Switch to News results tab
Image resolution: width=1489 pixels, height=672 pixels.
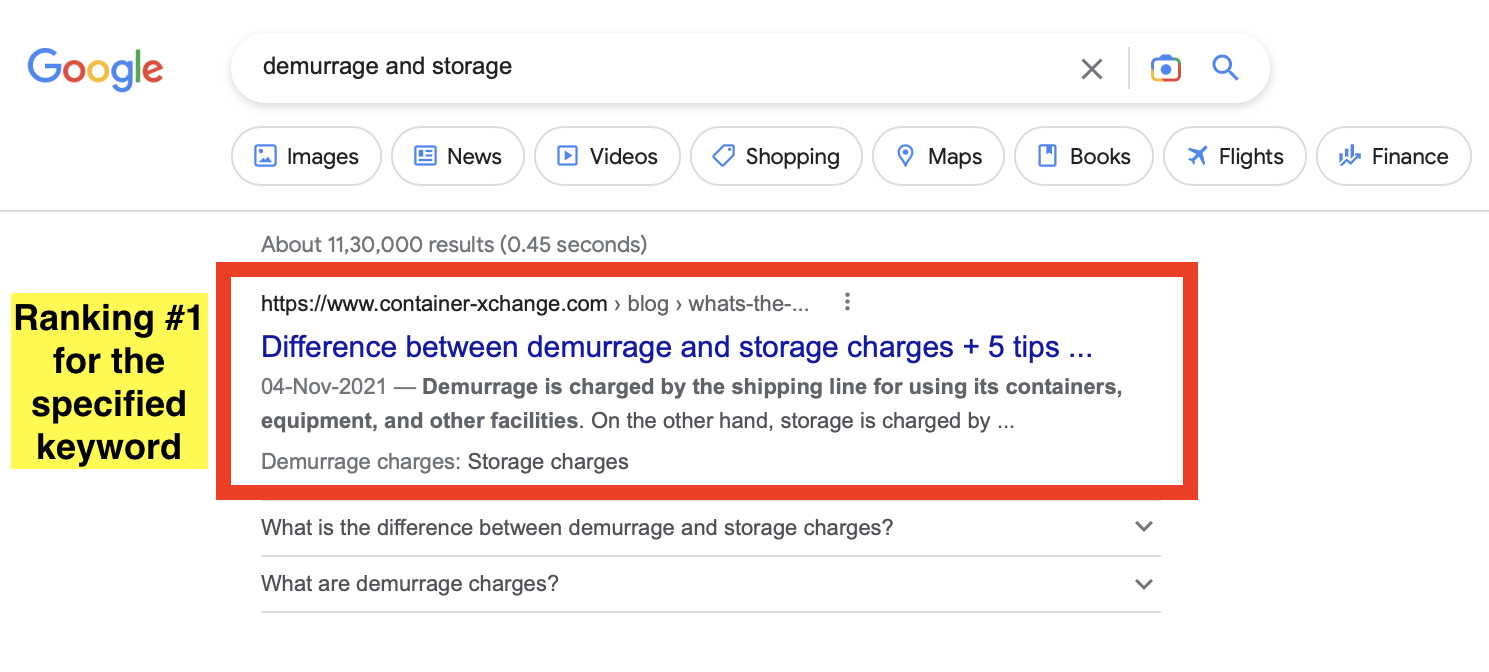coord(458,157)
